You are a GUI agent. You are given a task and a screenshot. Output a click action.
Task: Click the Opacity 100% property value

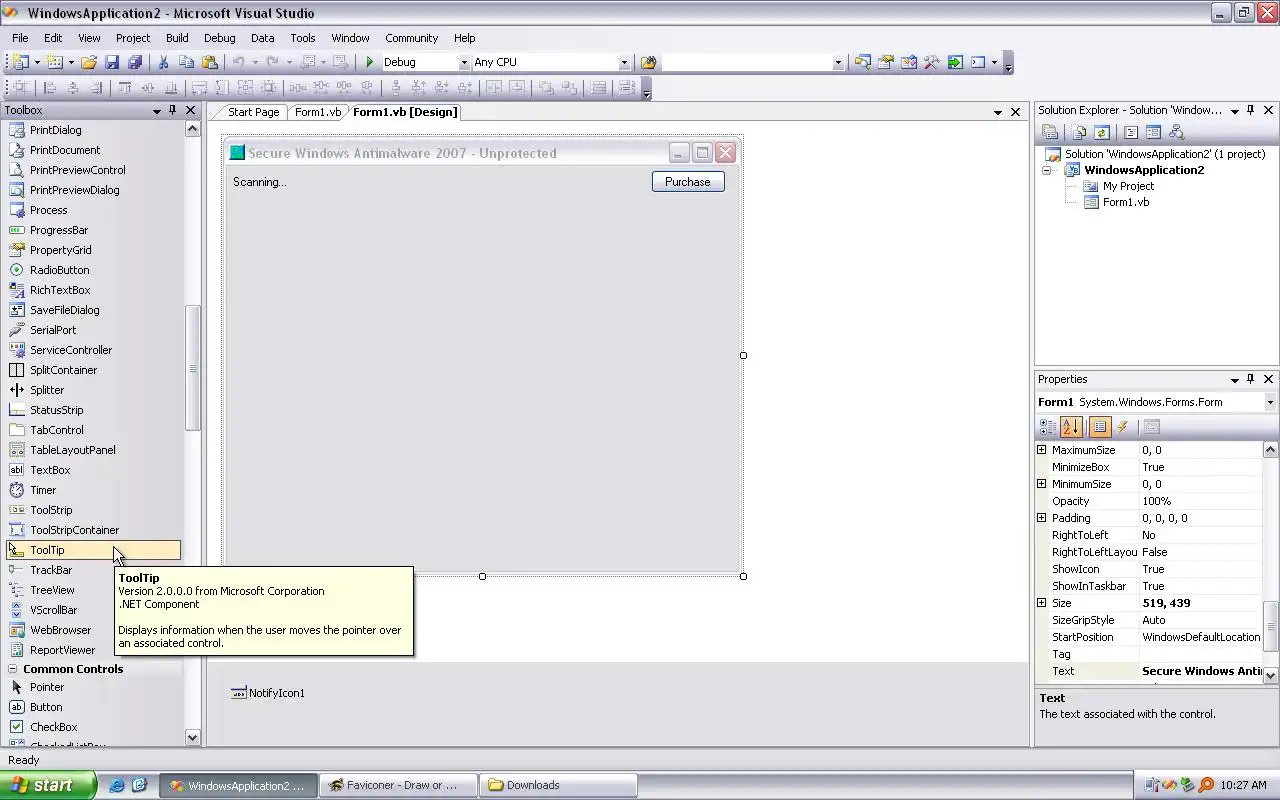[x=1201, y=501]
